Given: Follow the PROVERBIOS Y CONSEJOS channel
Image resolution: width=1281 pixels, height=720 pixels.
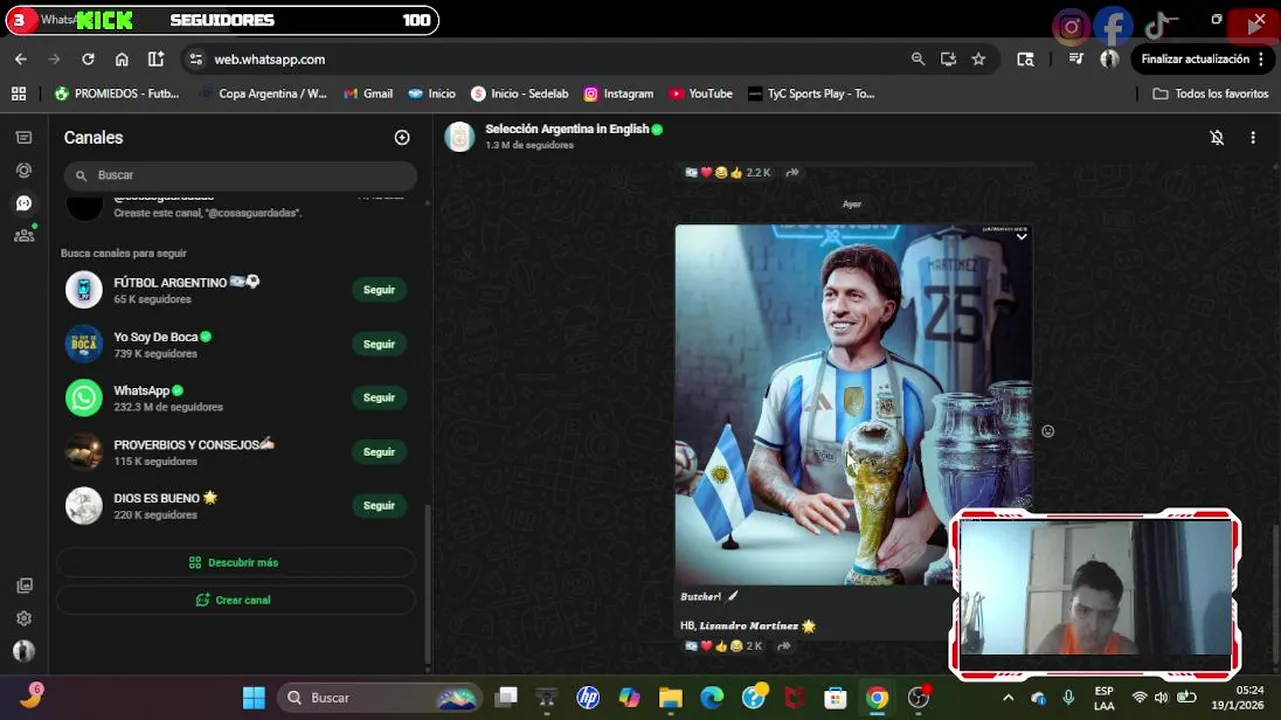Looking at the screenshot, I should click(379, 452).
